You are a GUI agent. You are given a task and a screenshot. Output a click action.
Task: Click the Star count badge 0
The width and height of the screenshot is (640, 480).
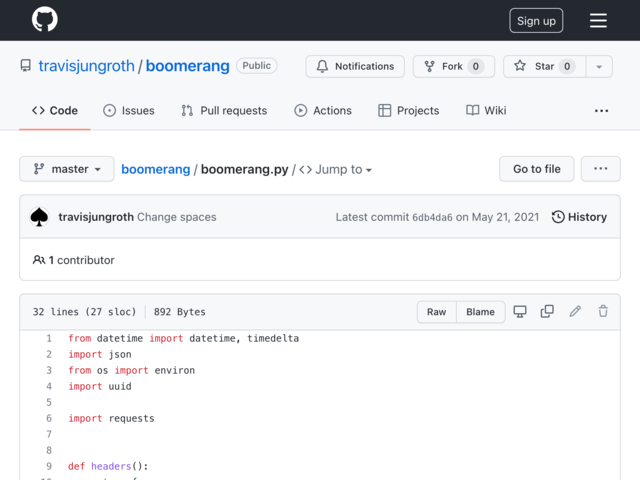567,66
